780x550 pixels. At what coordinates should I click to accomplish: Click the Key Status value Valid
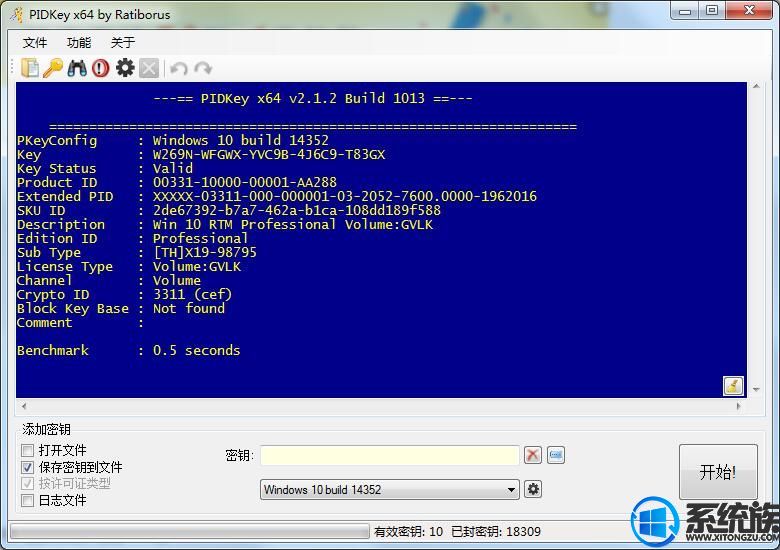tap(173, 169)
